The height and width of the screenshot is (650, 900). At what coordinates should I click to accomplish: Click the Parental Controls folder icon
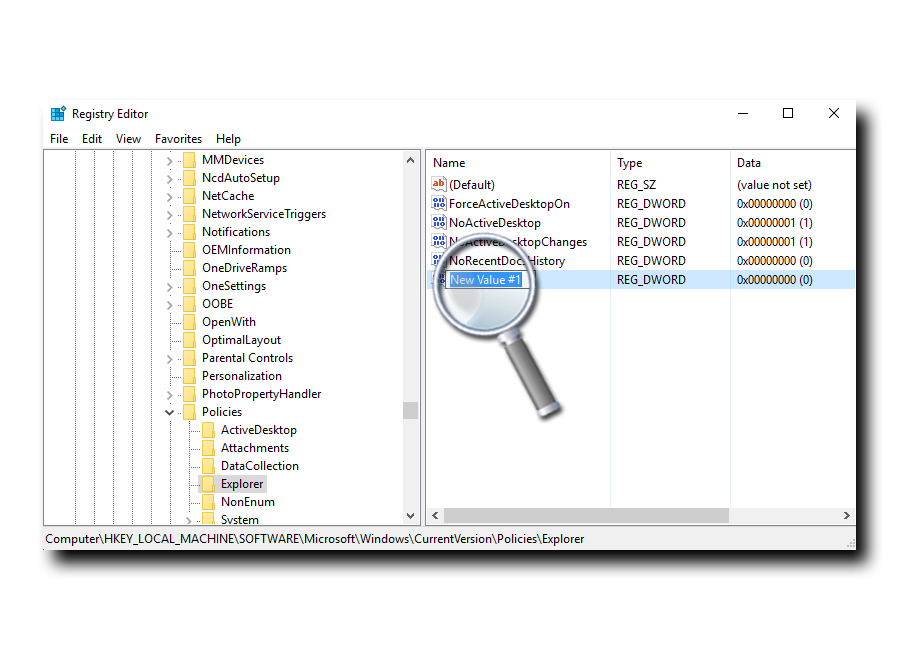click(189, 358)
